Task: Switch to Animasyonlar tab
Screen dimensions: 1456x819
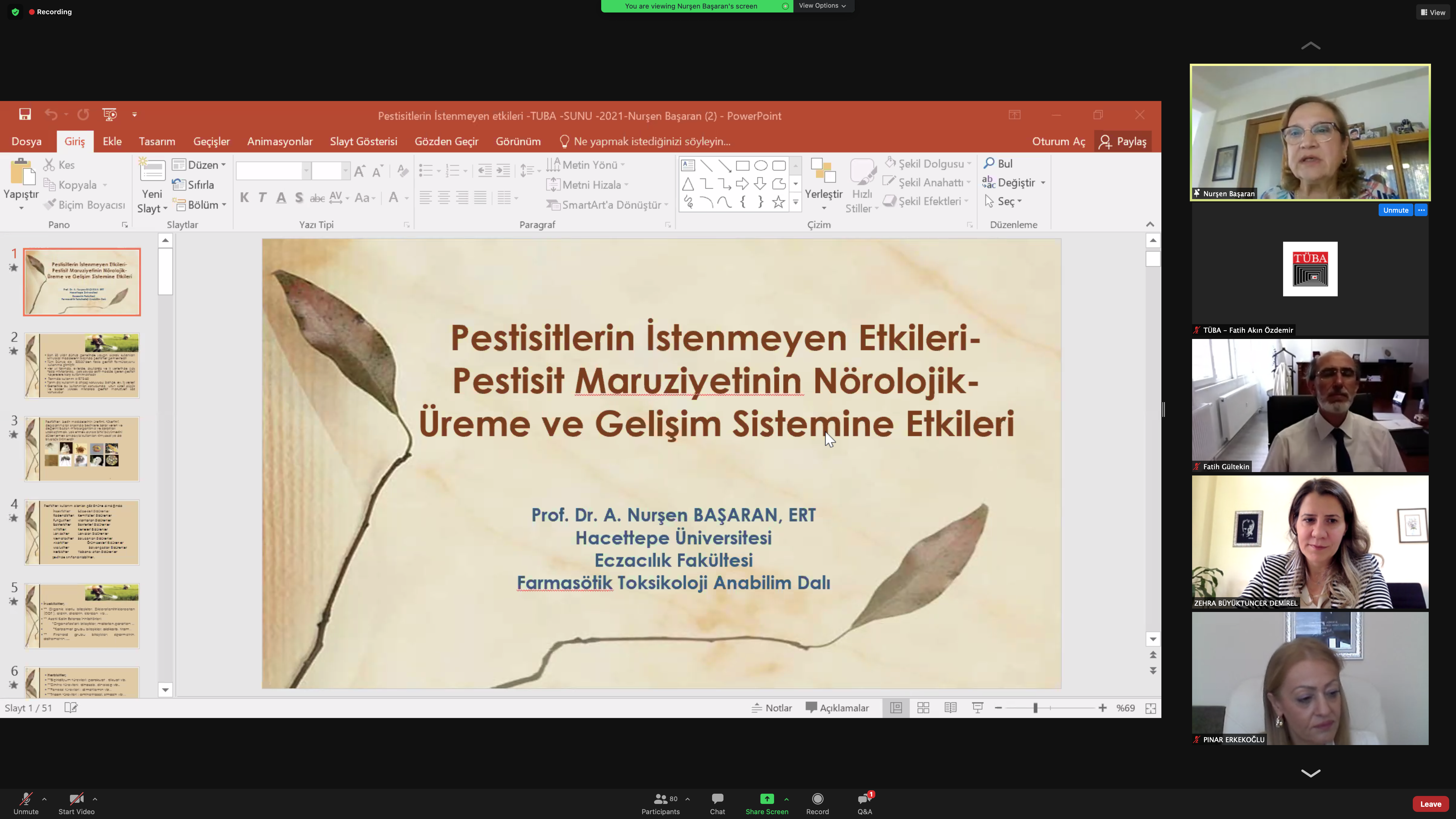Action: click(x=280, y=141)
